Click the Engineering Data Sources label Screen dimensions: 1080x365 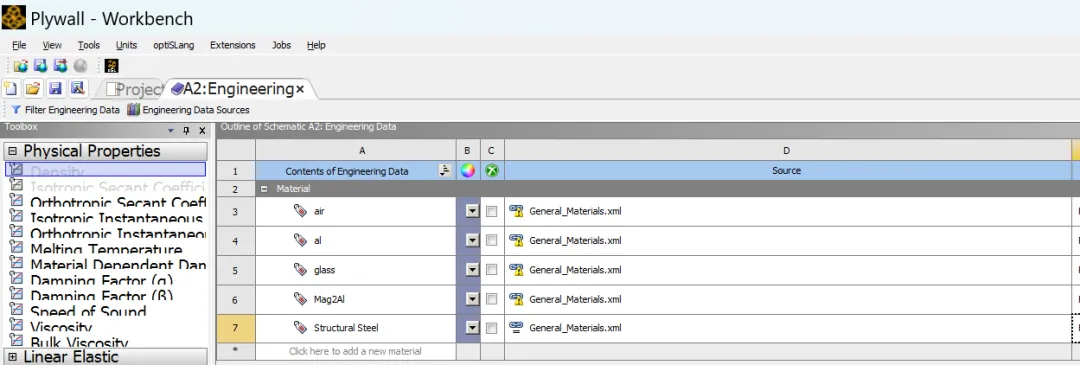pyautogui.click(x=196, y=110)
